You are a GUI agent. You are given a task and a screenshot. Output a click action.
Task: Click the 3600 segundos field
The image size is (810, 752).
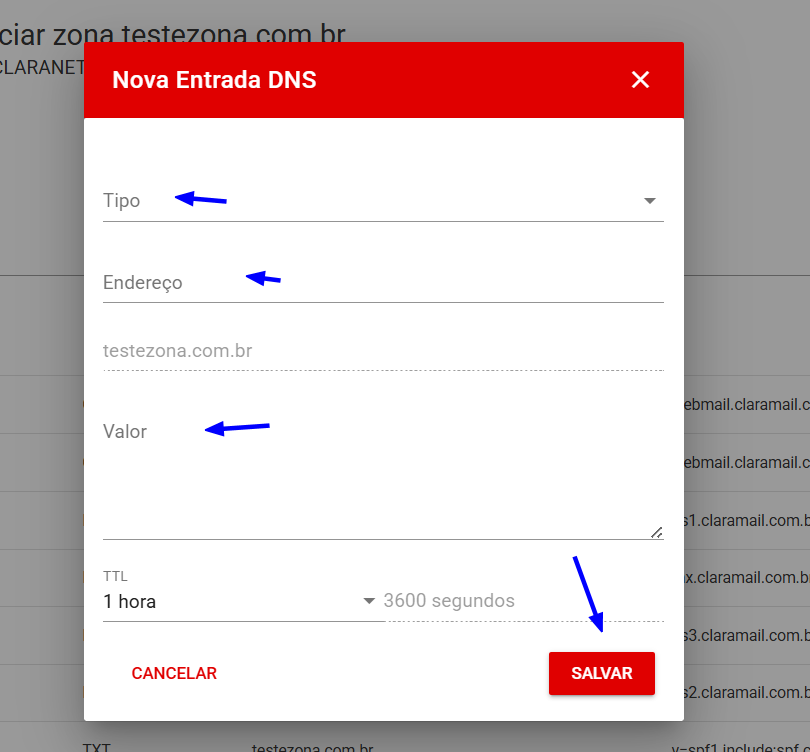pyautogui.click(x=520, y=601)
